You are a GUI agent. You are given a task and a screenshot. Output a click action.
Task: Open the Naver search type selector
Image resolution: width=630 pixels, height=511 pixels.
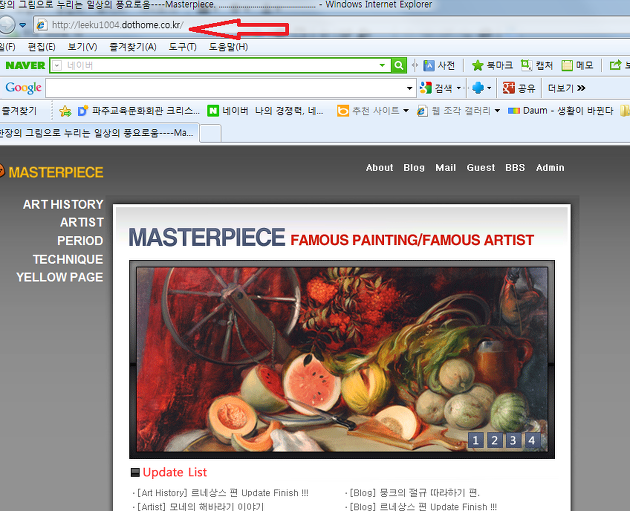(x=57, y=65)
